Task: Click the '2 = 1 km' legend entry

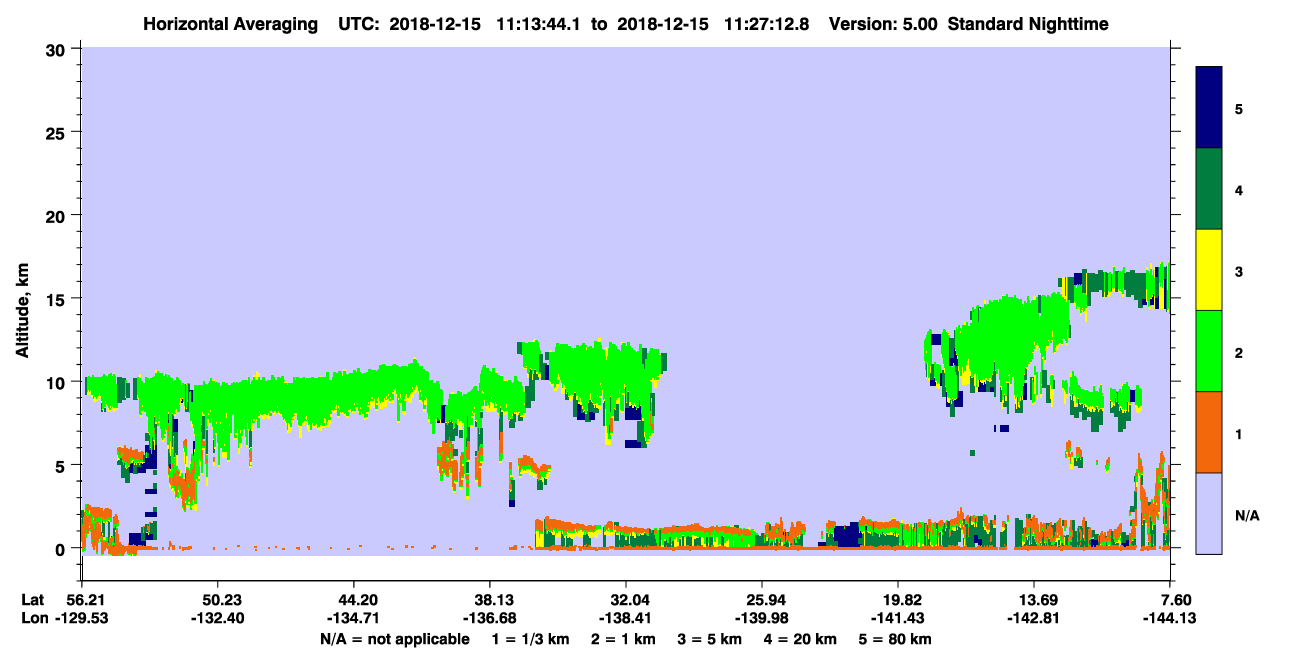Action: tap(623, 639)
